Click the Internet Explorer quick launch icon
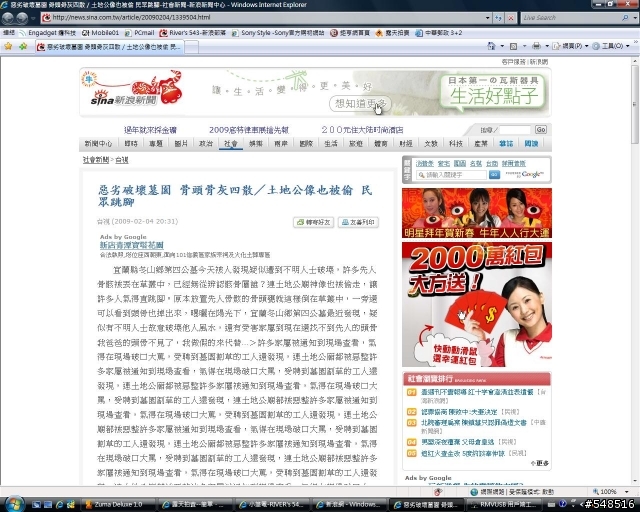The width and height of the screenshot is (640, 512). pyautogui.click(x=59, y=505)
